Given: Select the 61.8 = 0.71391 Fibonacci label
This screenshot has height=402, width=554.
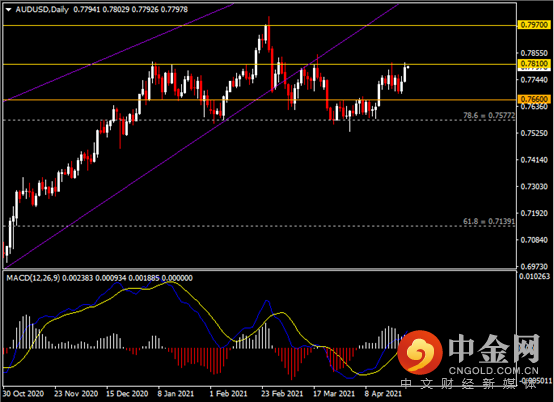Looking at the screenshot, I should (489, 221).
